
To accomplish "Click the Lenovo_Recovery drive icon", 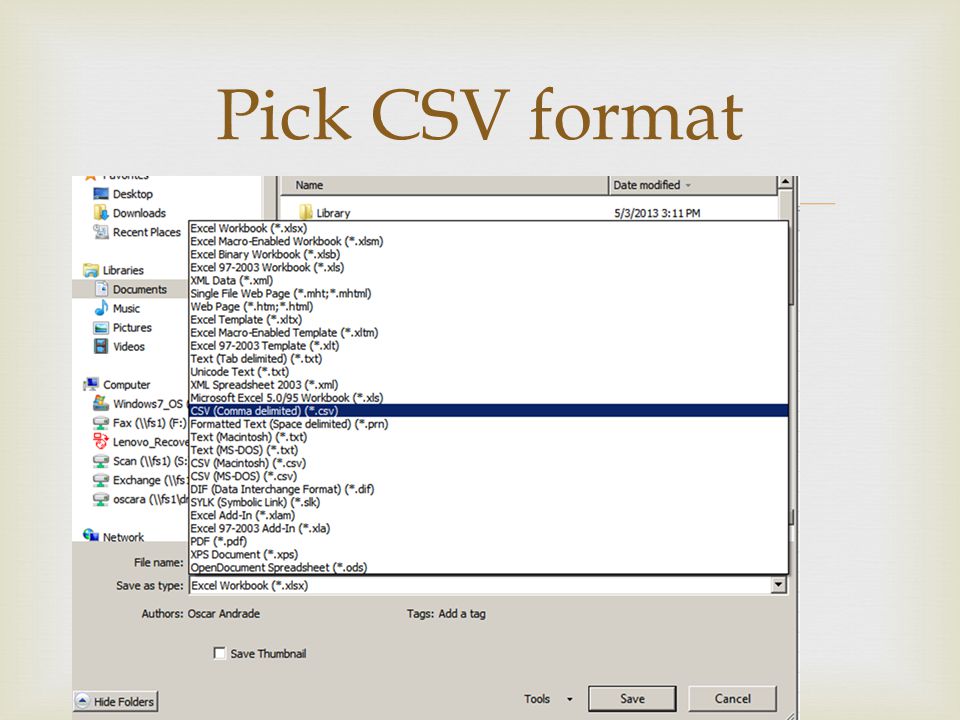I will 101,441.
